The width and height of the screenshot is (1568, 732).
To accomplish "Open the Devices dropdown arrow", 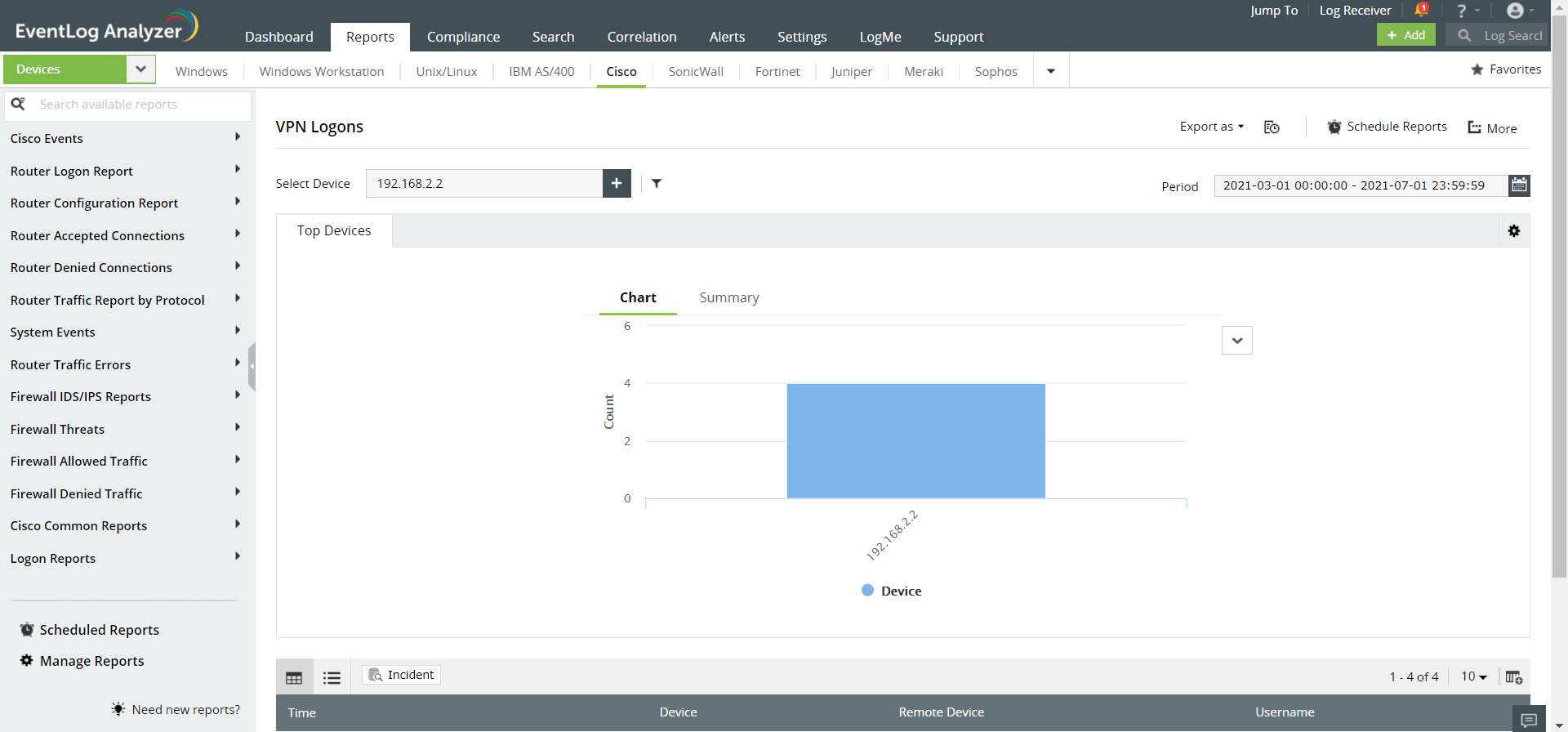I will pos(140,69).
